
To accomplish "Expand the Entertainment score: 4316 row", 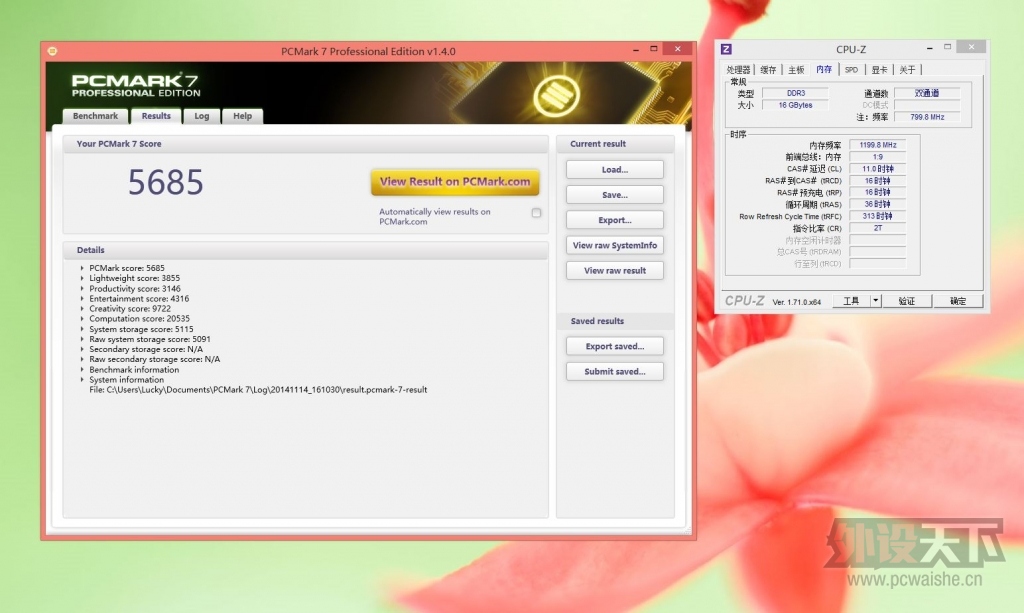I will [x=82, y=298].
